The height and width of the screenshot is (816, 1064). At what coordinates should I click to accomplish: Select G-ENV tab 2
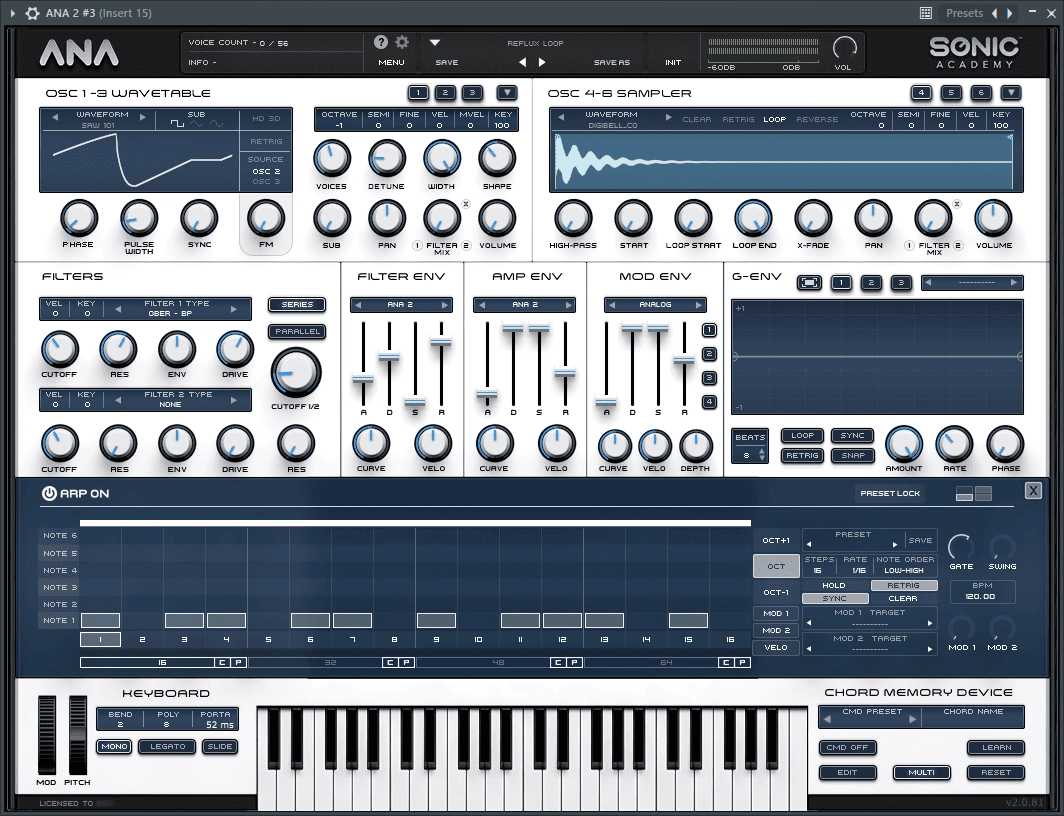(871, 282)
